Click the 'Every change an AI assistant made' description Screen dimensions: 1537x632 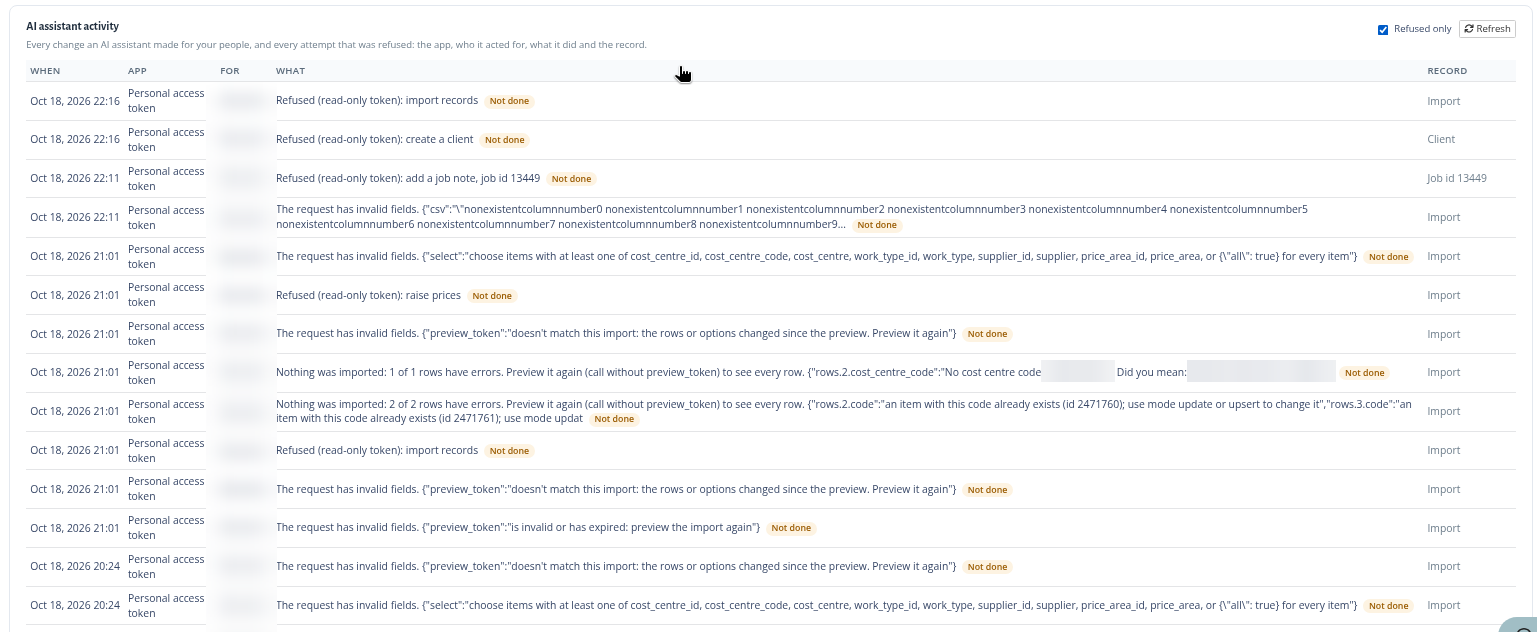pyautogui.click(x=336, y=45)
